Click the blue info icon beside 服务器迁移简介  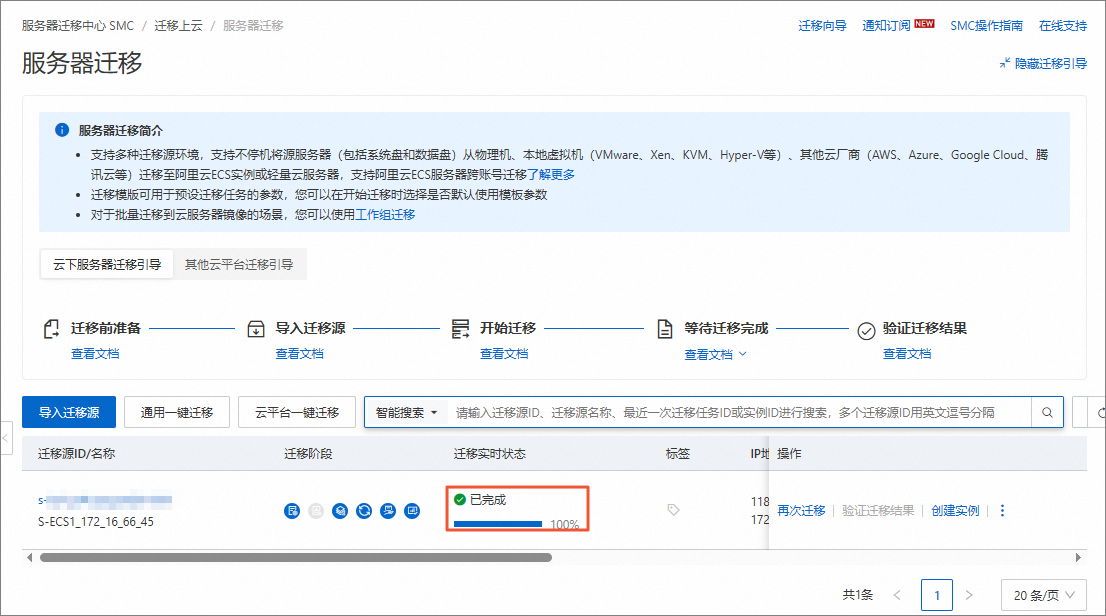point(62,130)
